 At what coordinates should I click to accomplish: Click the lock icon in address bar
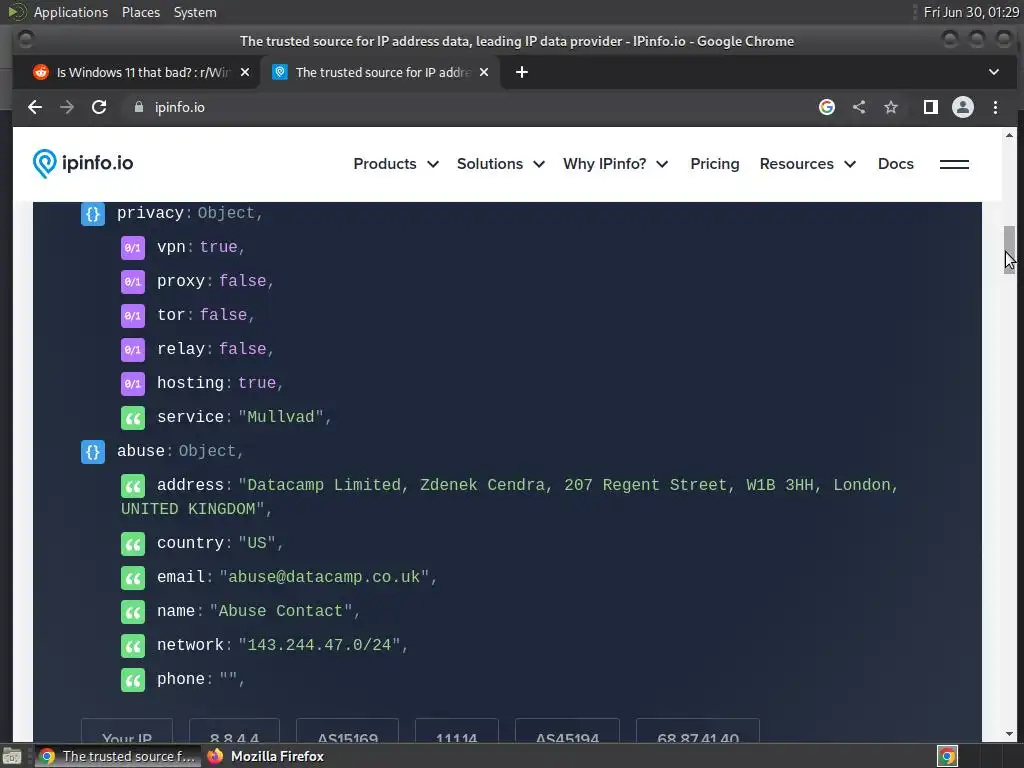pyautogui.click(x=138, y=107)
